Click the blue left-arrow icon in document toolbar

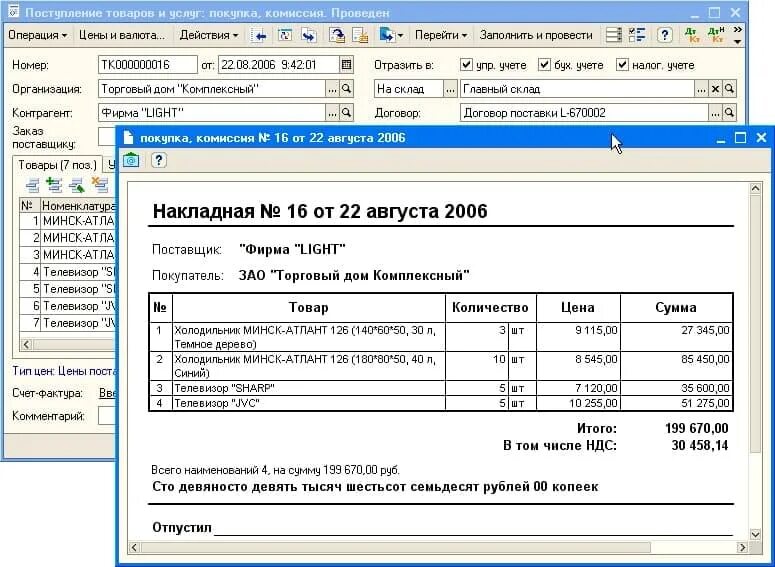coord(259,35)
